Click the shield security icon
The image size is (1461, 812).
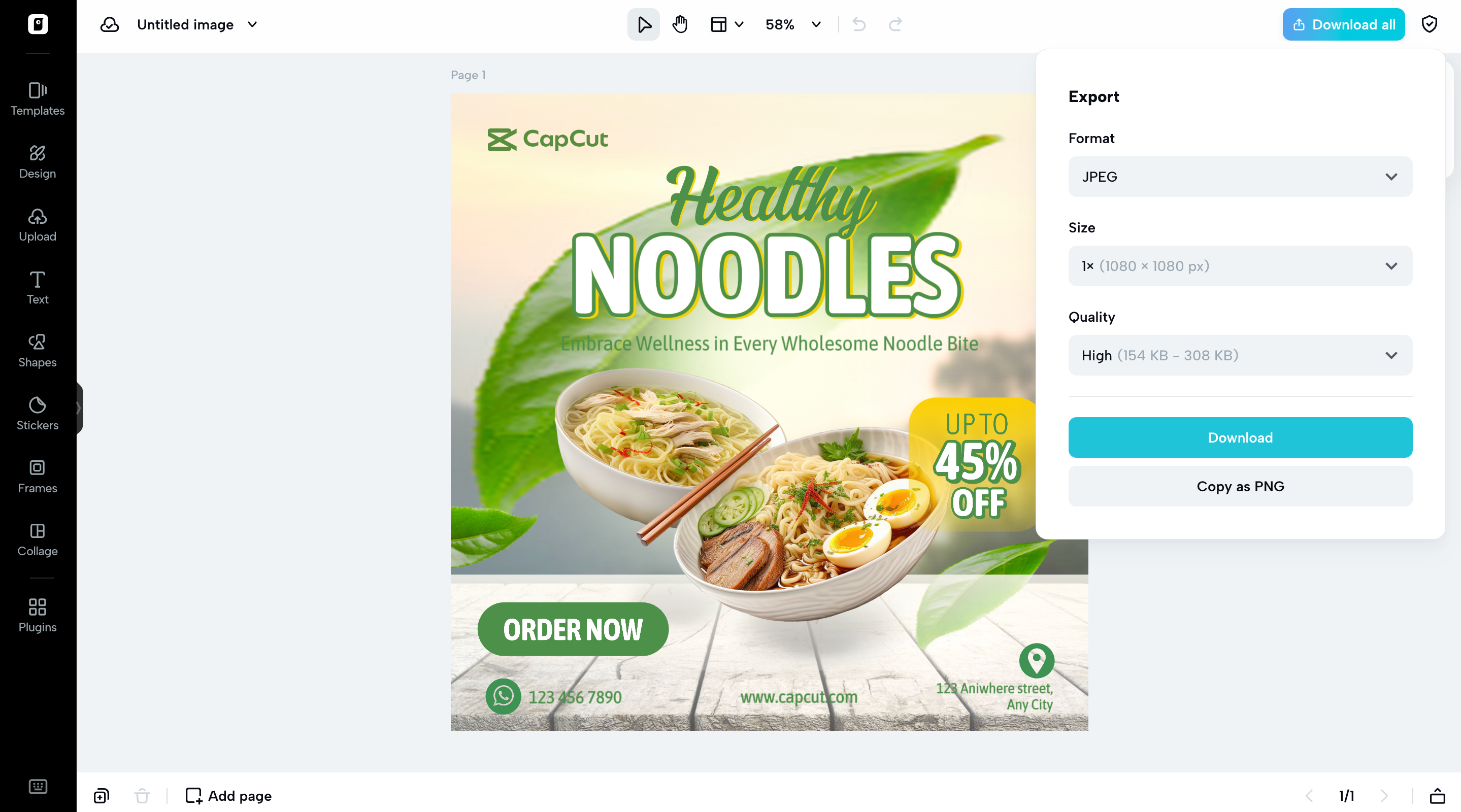pos(1429,24)
